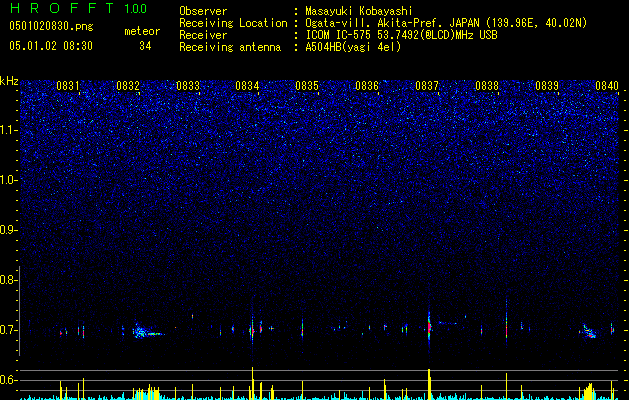Click the 0836 time marker
The width and height of the screenshot is (629, 400).
367,85
